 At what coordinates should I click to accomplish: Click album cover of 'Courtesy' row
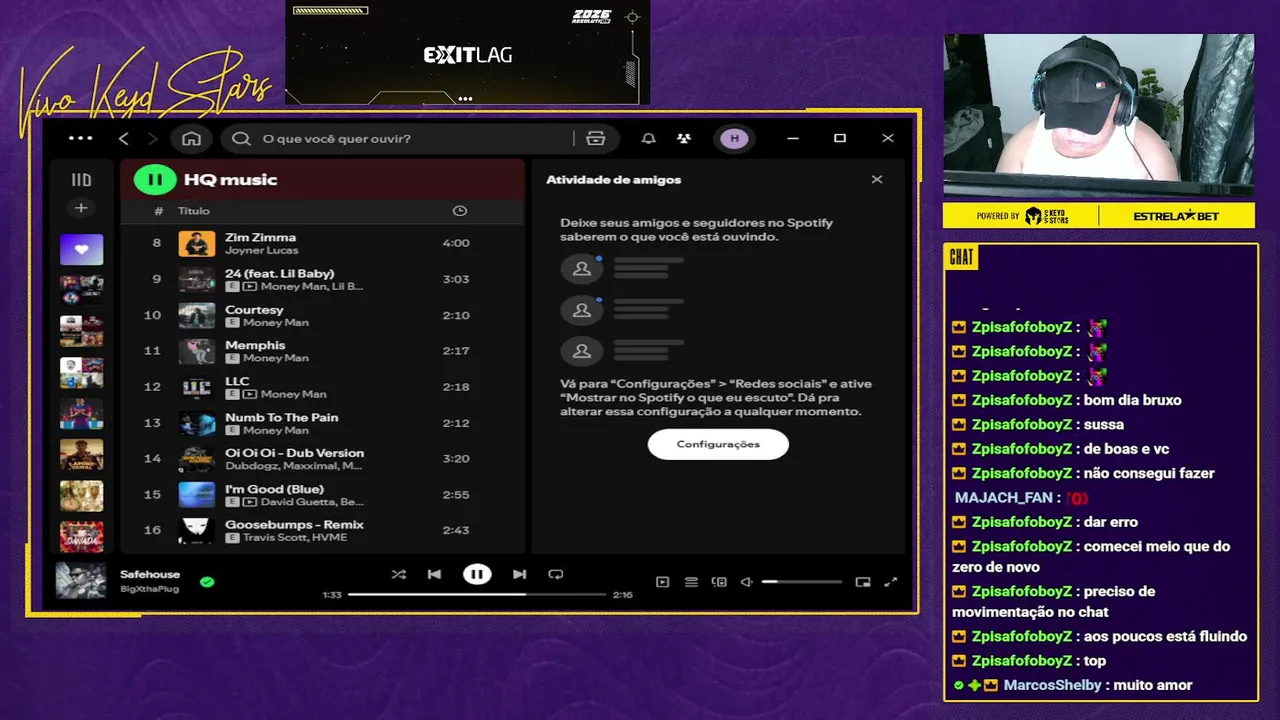[197, 315]
